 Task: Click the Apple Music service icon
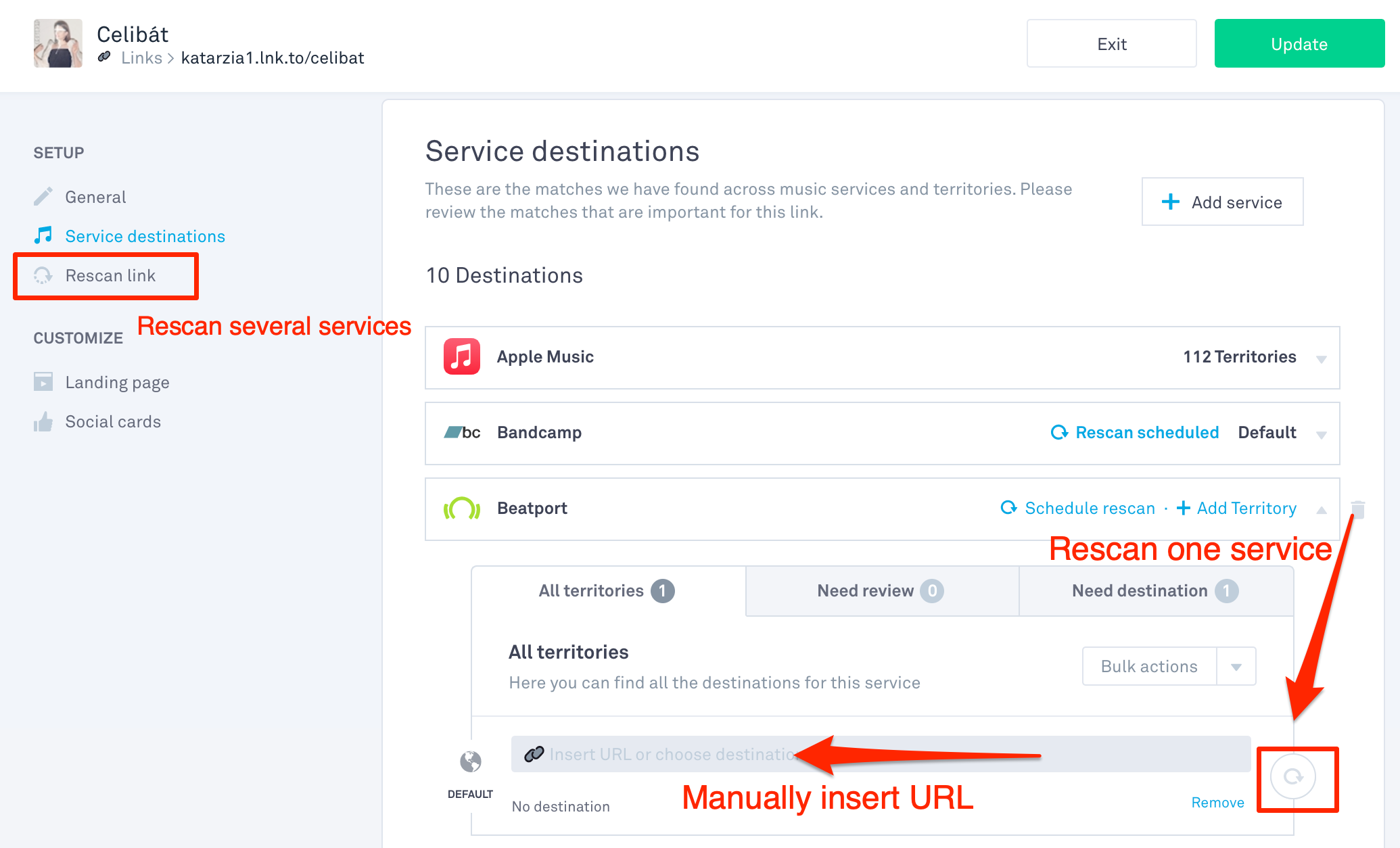click(x=461, y=356)
